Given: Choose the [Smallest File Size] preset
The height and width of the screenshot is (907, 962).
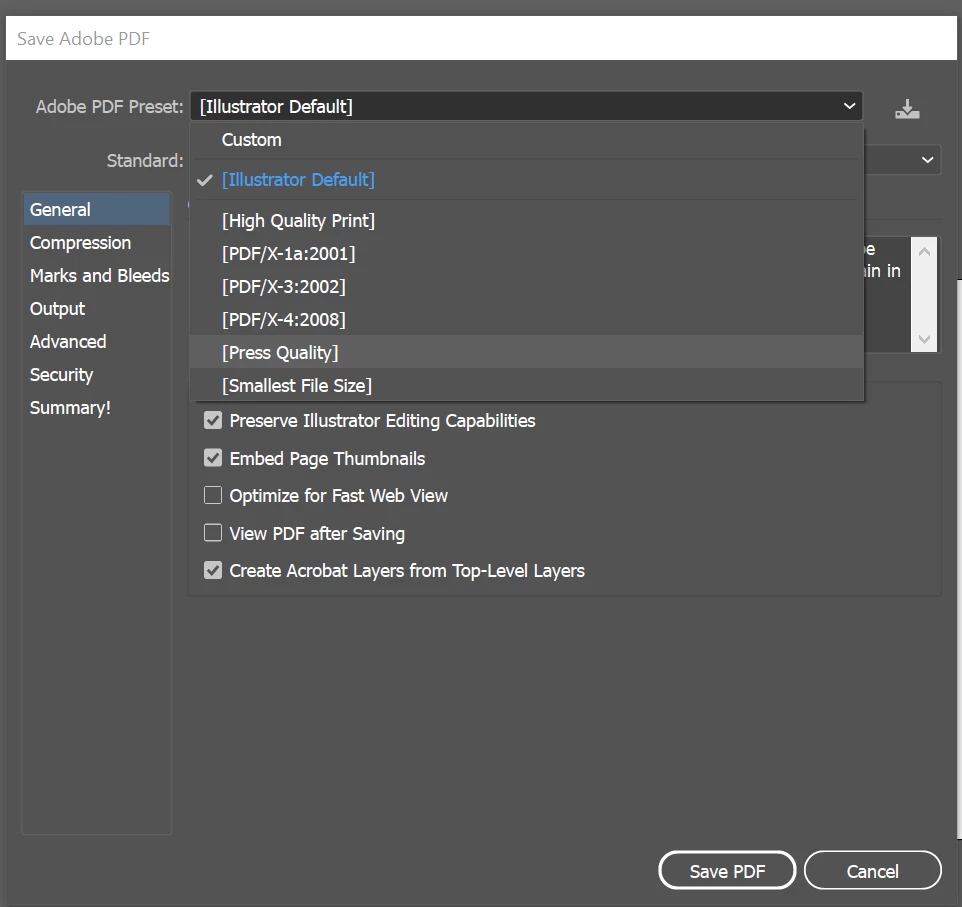Looking at the screenshot, I should tap(526, 385).
